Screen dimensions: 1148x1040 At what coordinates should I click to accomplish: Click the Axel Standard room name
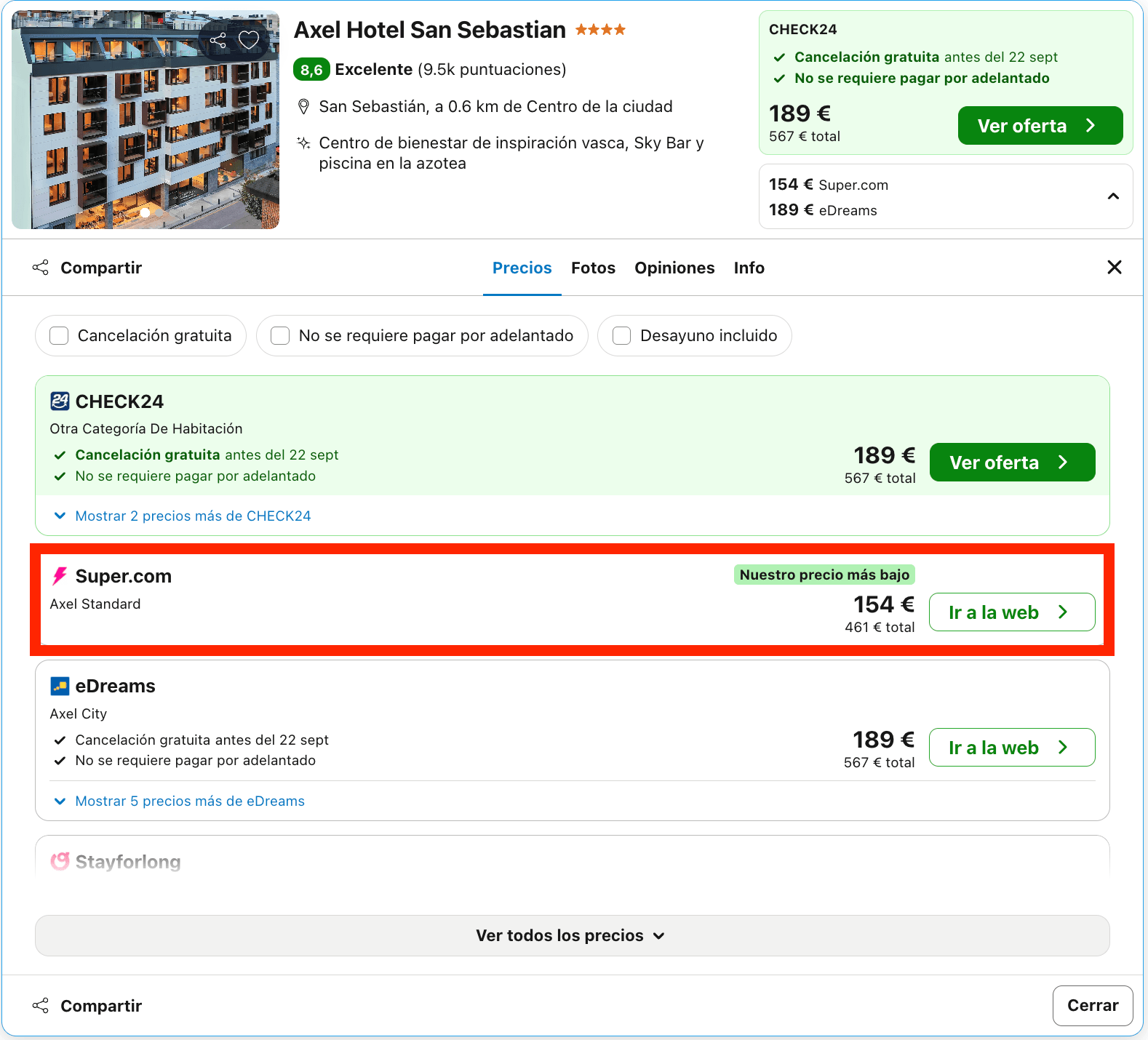point(95,604)
